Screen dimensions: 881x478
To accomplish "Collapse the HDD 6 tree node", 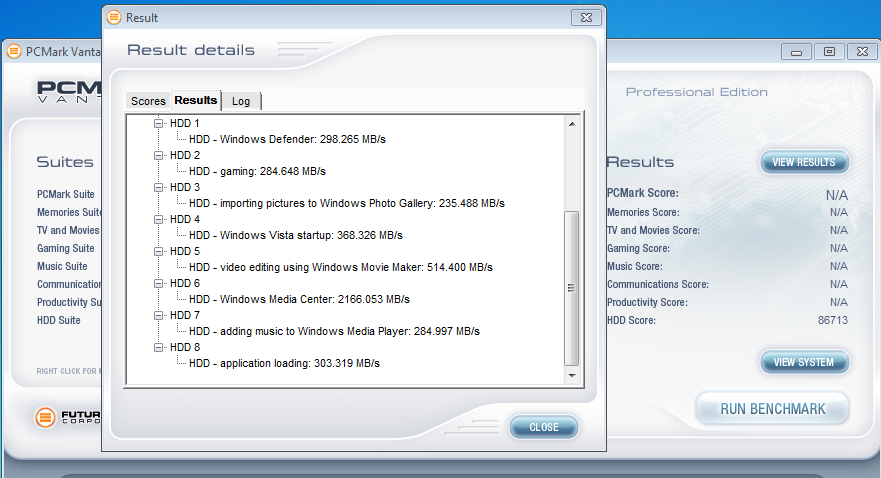I will point(158,283).
